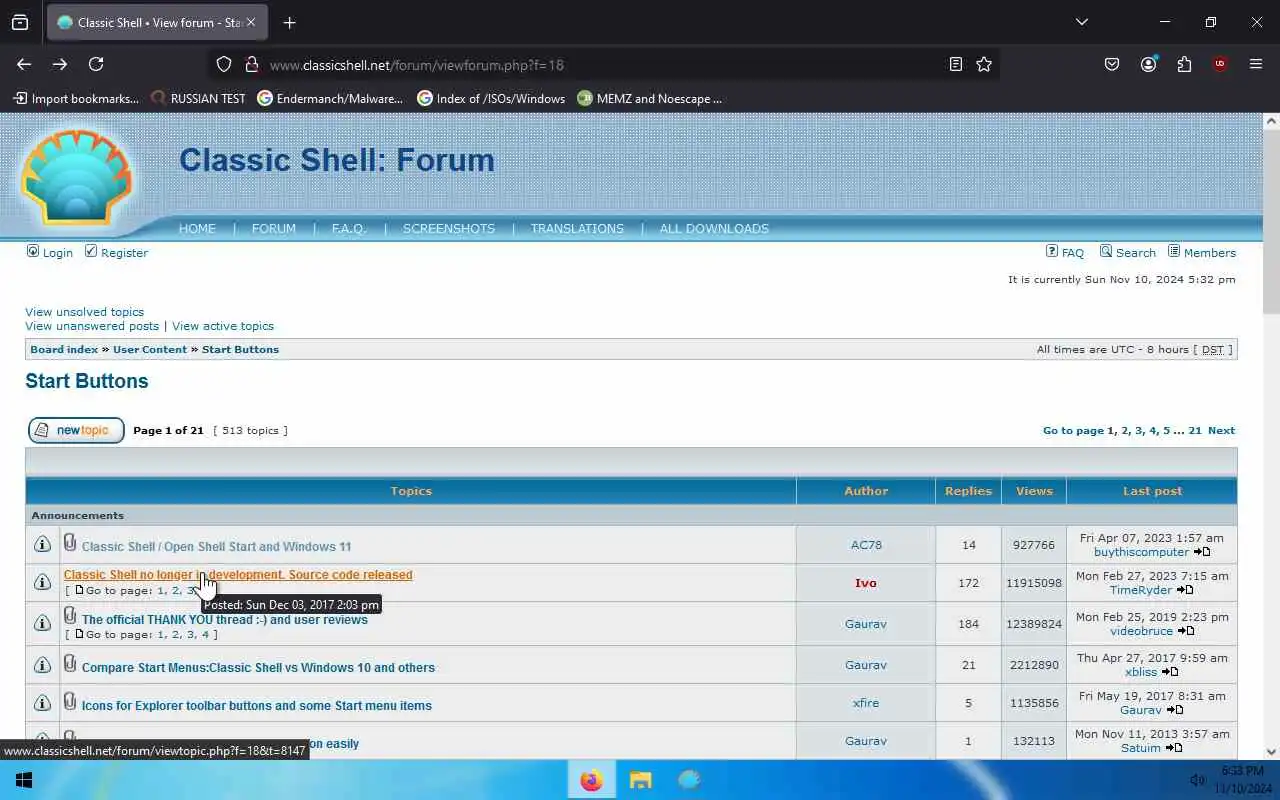
Task: Open the FORUM navigation item
Action: pyautogui.click(x=274, y=229)
